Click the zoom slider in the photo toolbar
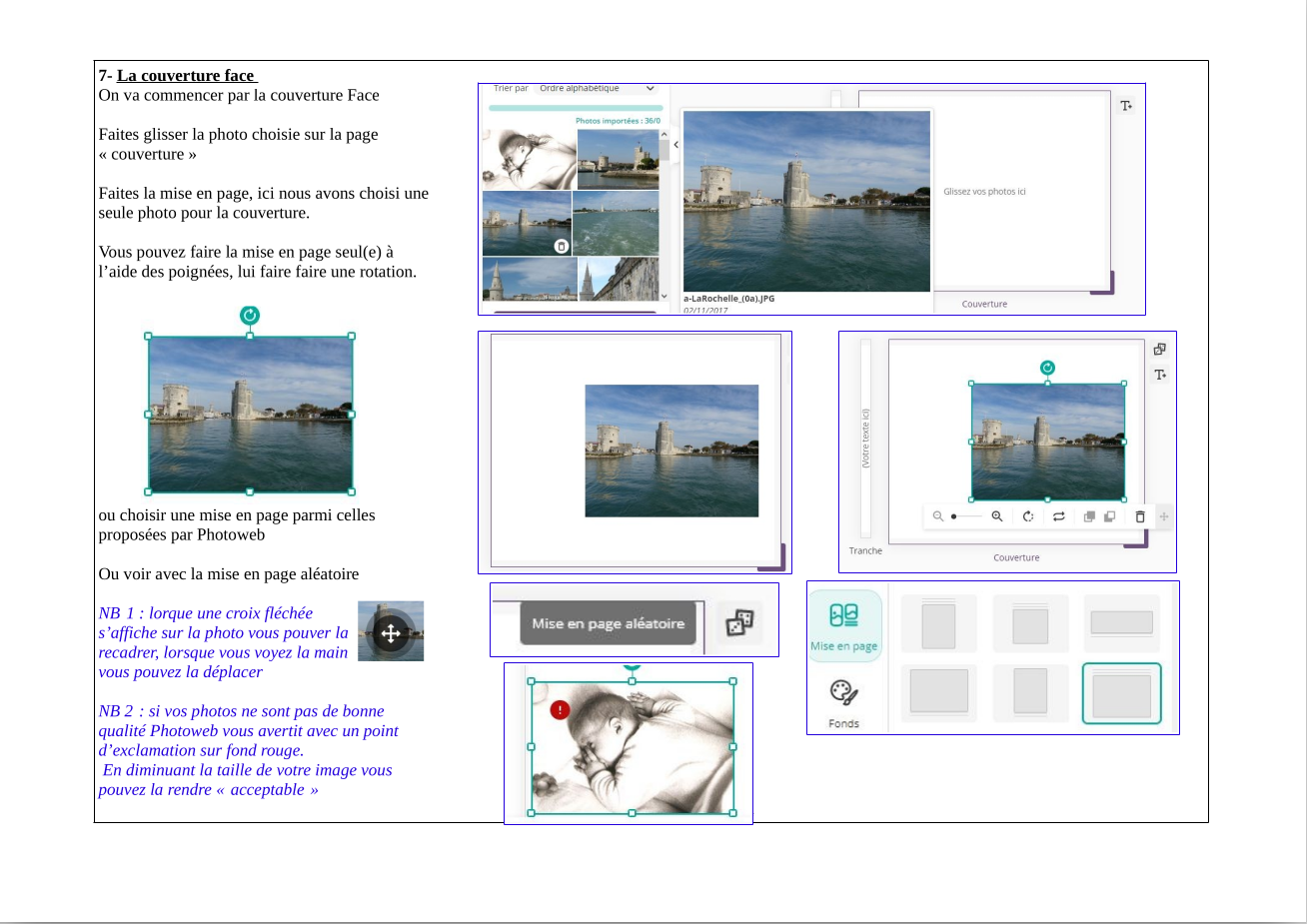The width and height of the screenshot is (1307, 924). [966, 516]
